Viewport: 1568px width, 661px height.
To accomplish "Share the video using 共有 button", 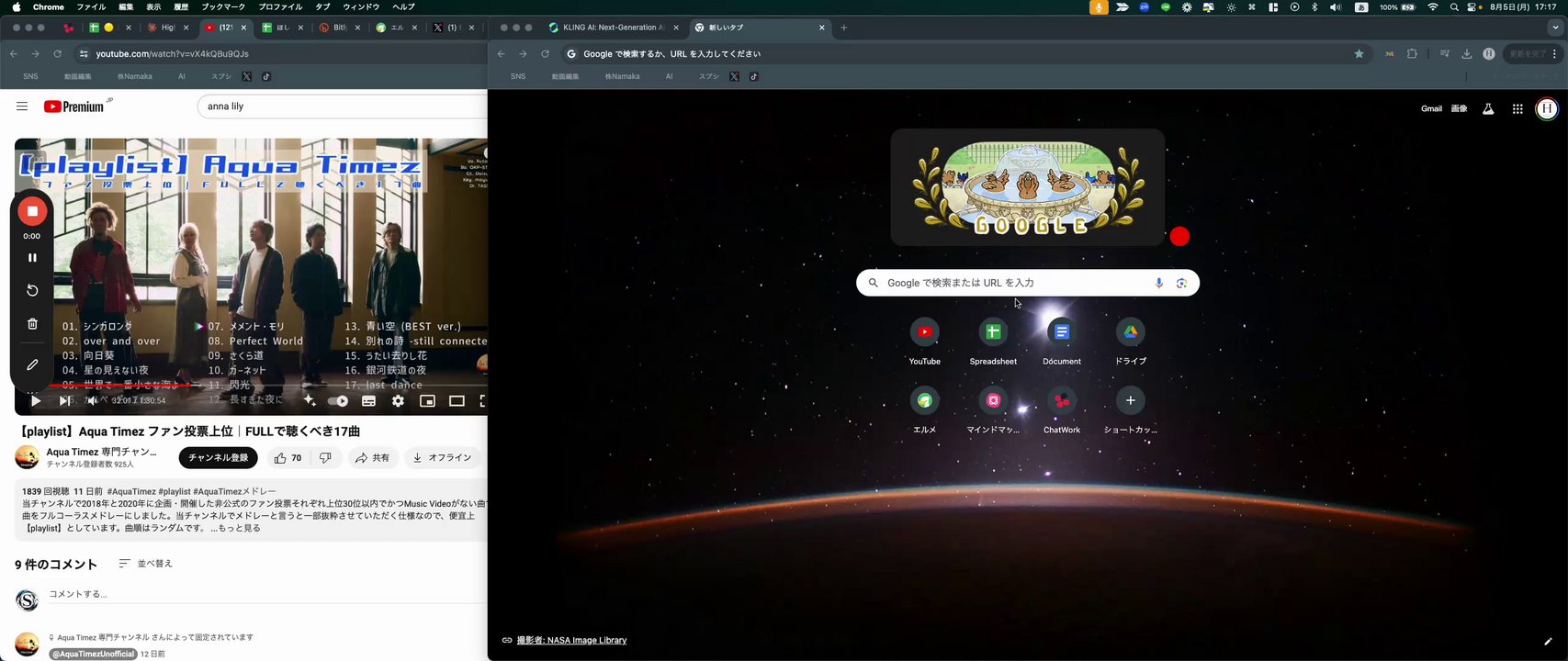I will coord(372,458).
